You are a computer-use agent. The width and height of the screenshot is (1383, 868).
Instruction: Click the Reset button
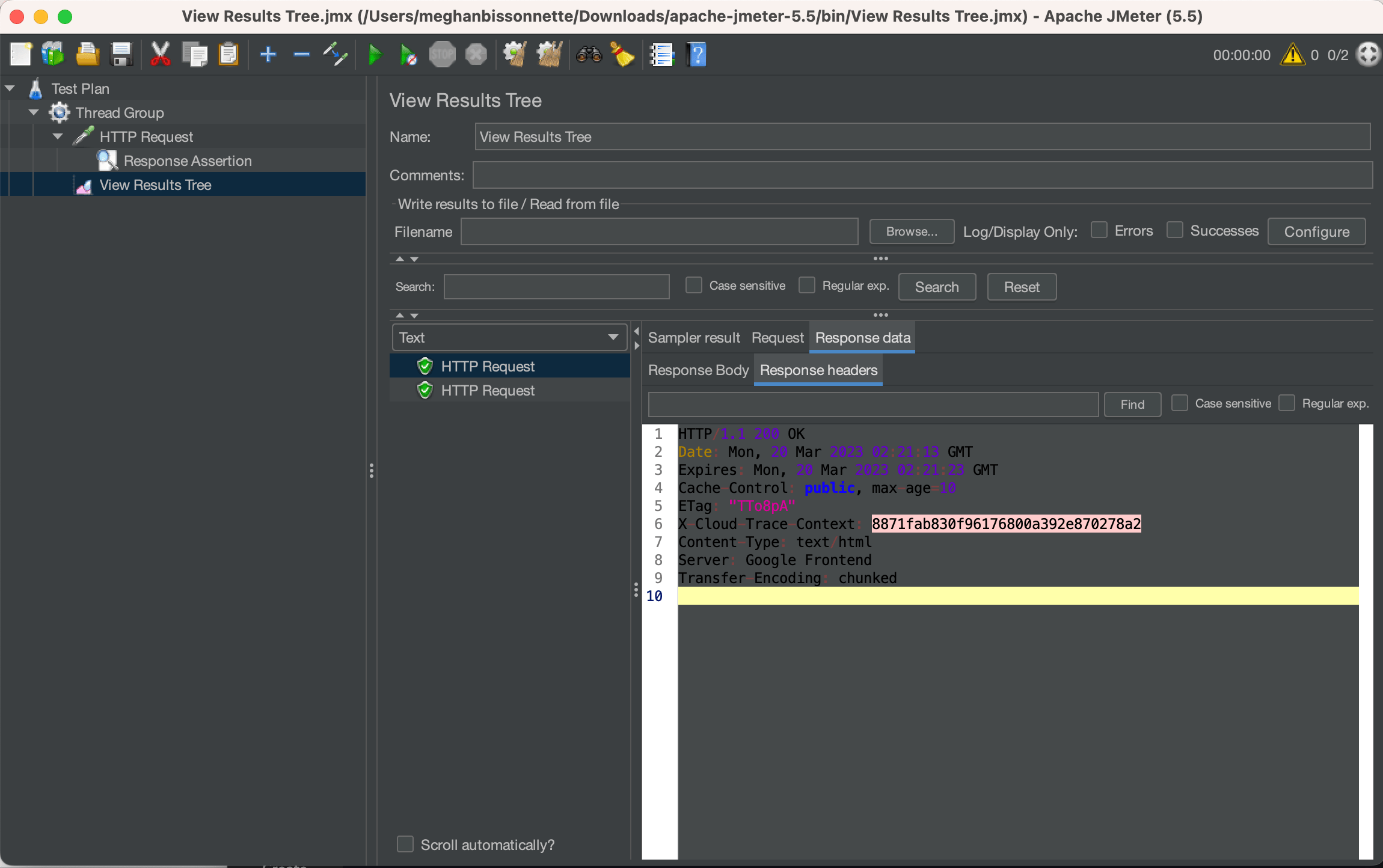1022,287
